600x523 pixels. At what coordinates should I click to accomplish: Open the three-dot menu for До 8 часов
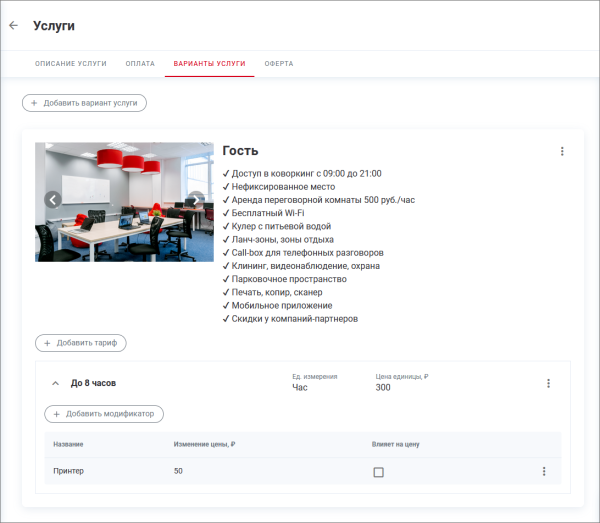pos(548,383)
